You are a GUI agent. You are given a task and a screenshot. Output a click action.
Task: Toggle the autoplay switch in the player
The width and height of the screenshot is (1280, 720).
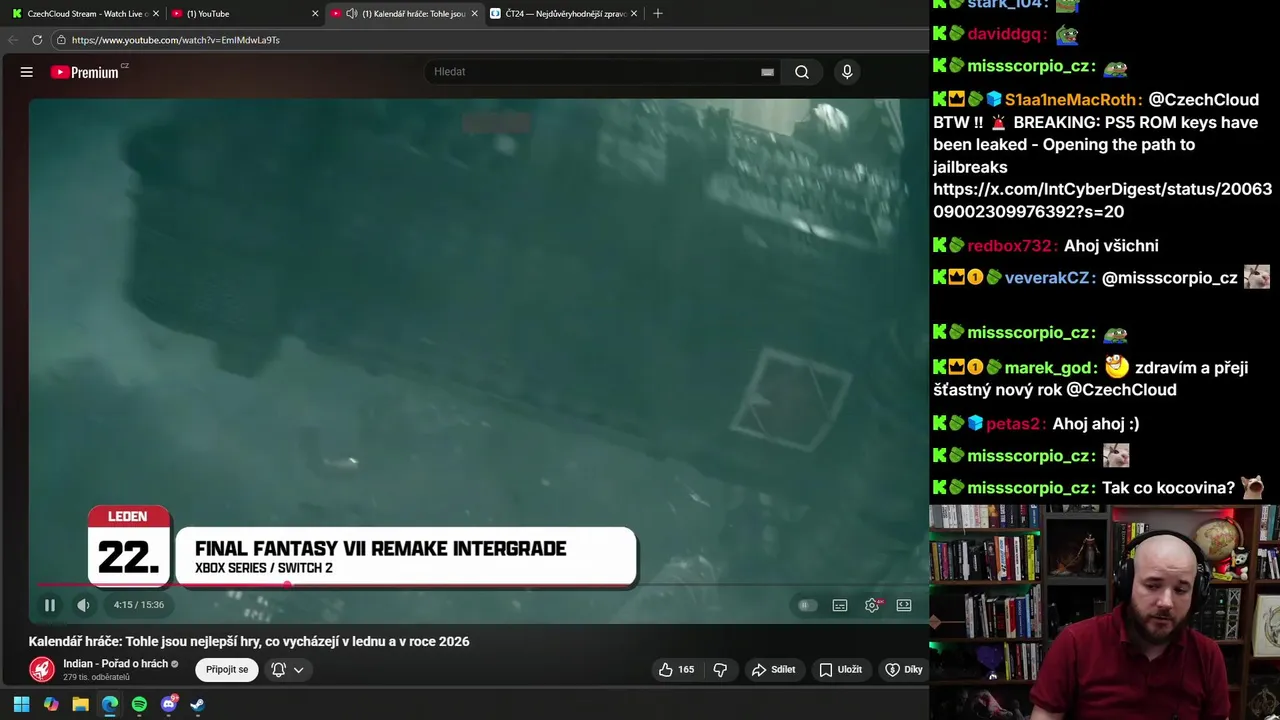coord(807,605)
